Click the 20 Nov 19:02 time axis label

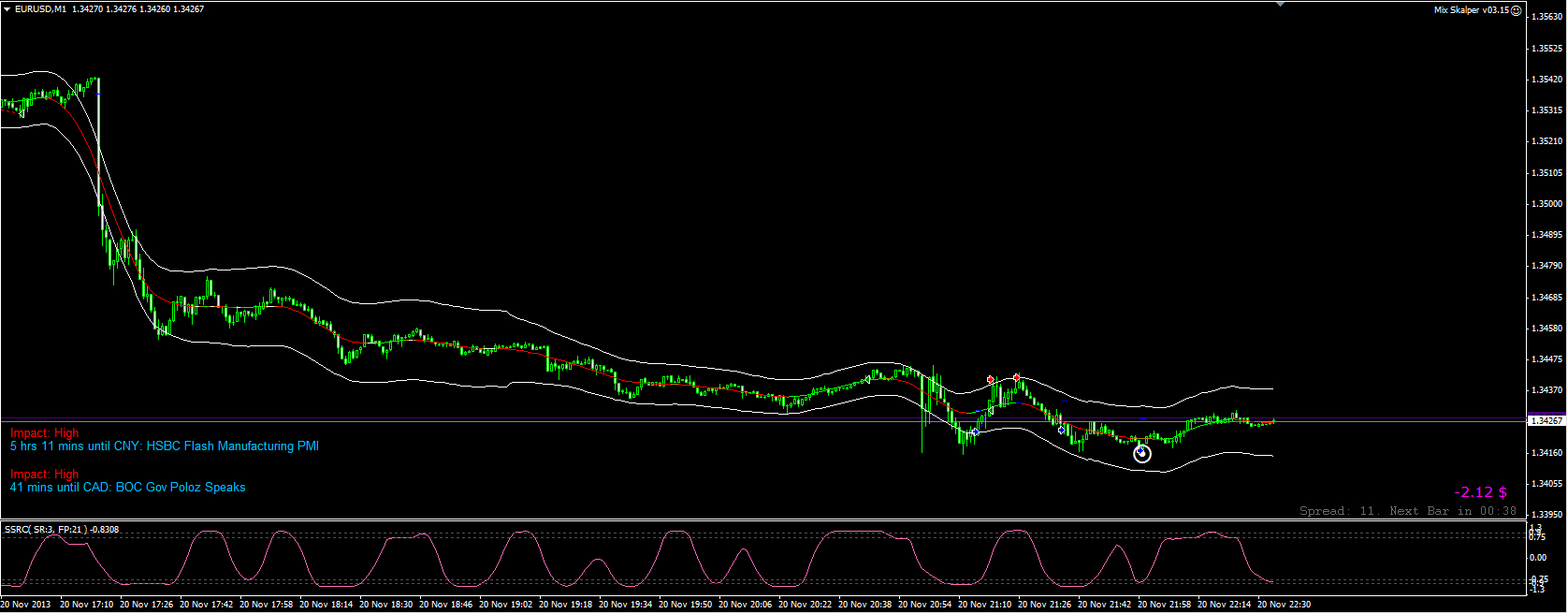tap(505, 605)
